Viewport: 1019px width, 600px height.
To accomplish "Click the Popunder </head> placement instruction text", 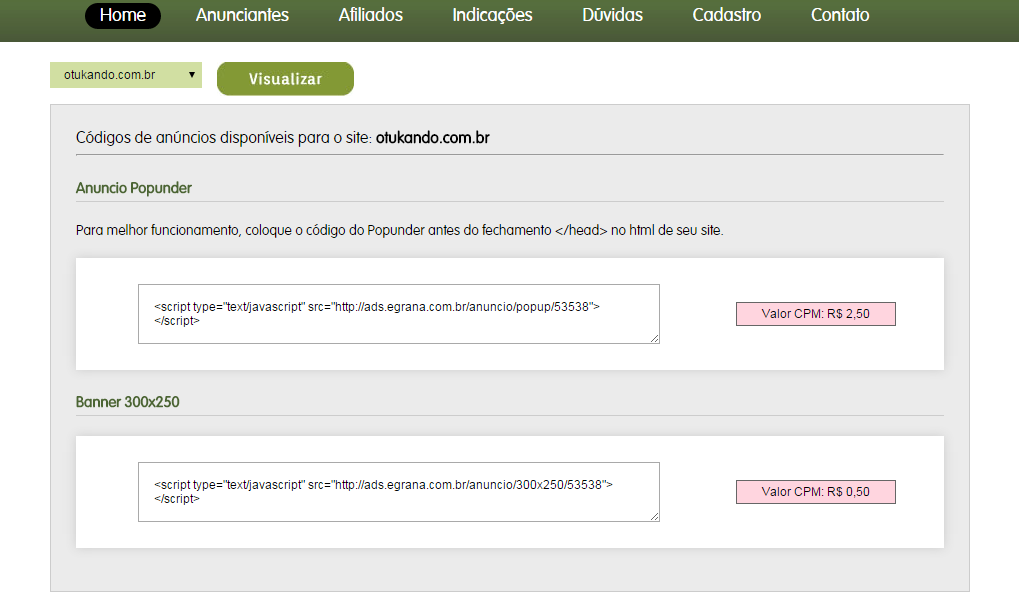I will (400, 230).
